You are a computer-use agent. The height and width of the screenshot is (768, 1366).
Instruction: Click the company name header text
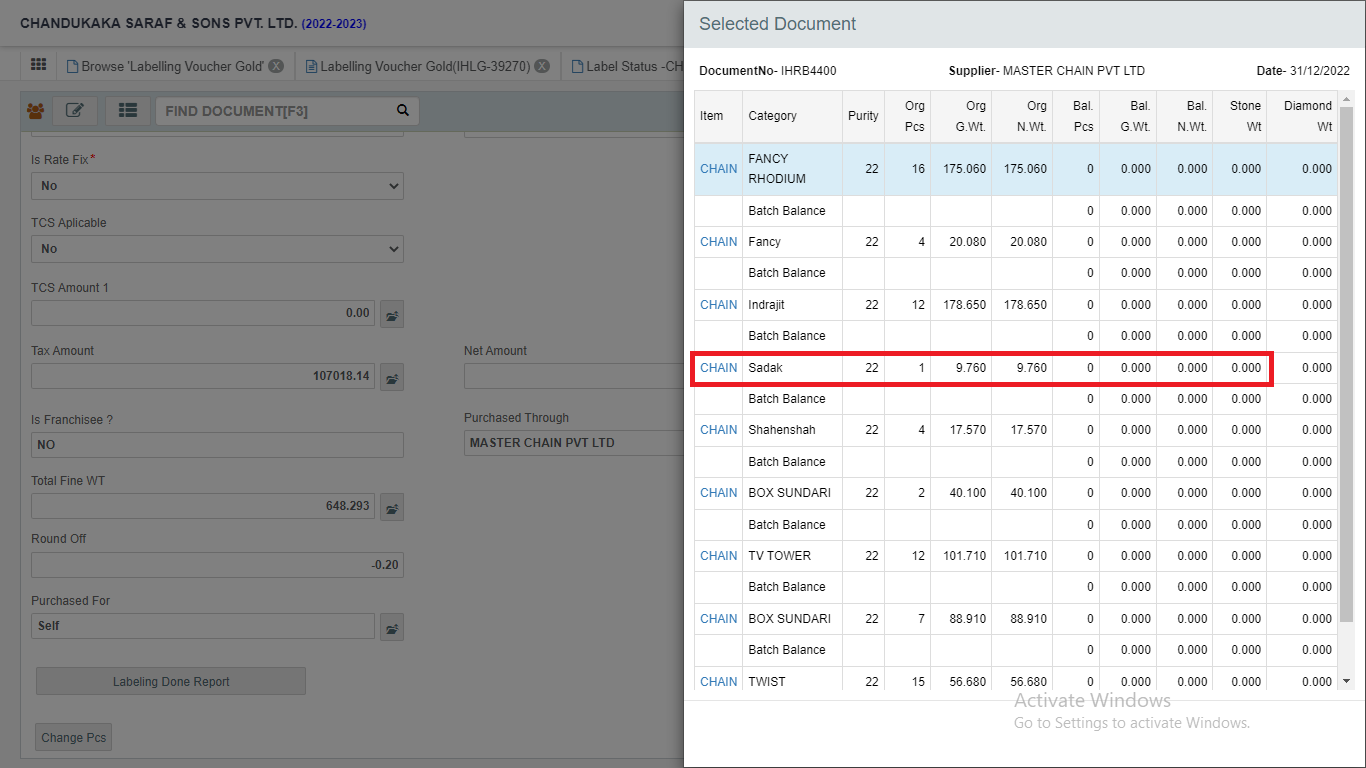coord(158,23)
